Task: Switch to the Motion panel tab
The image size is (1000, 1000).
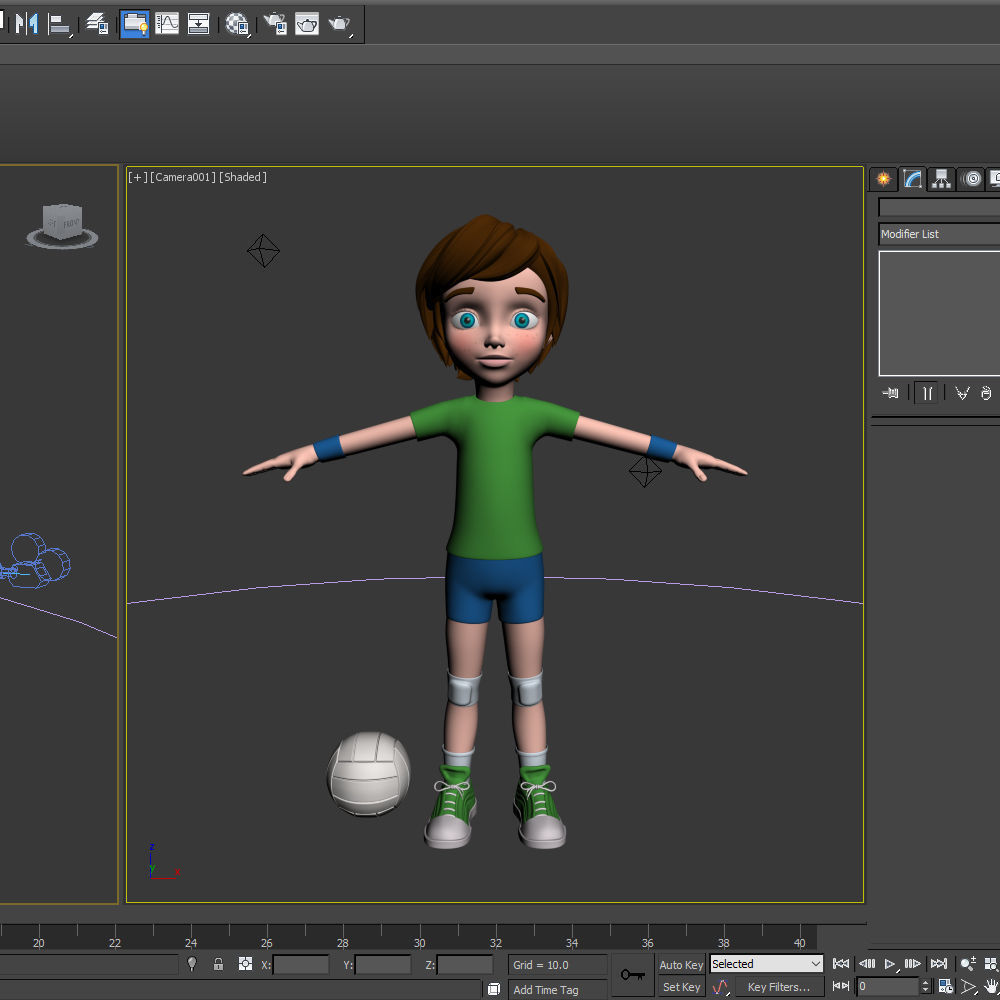Action: [x=972, y=179]
